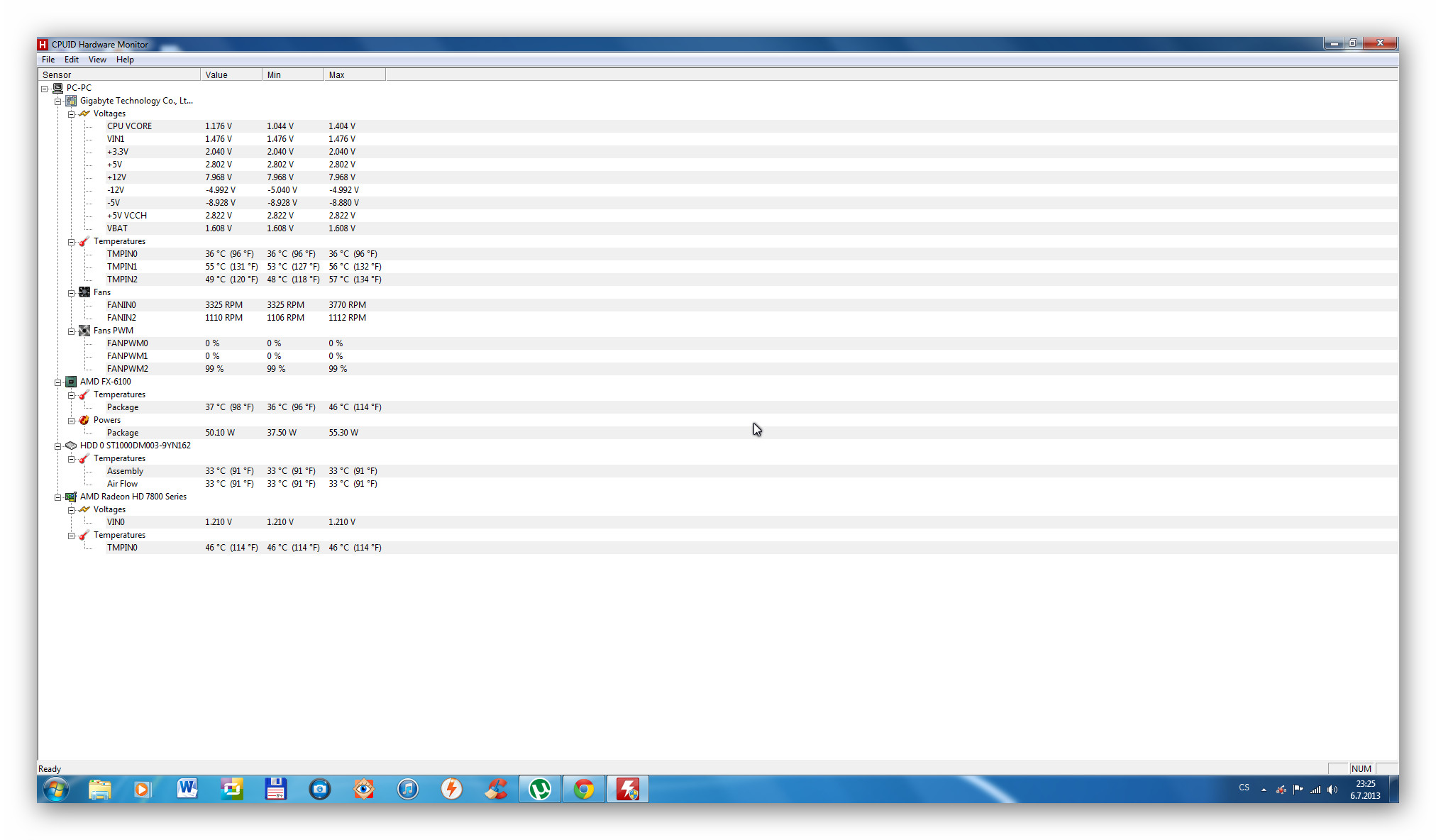Open Microsoft Word from the taskbar
The height and width of the screenshot is (840, 1436).
[x=187, y=789]
